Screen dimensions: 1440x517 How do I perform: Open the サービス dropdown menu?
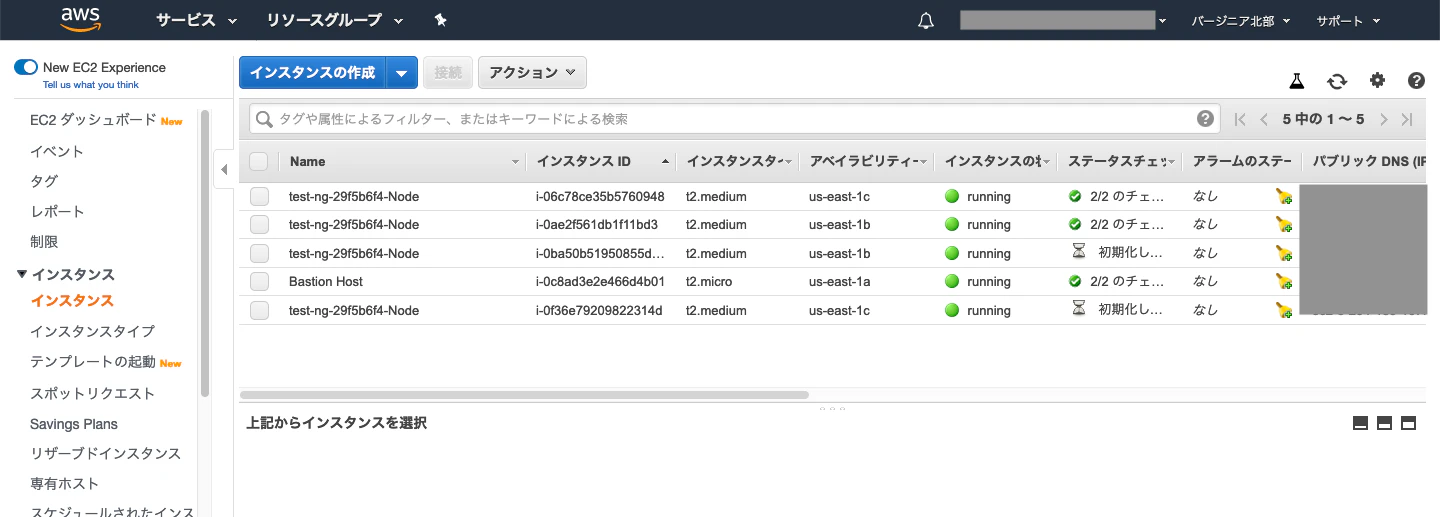197,20
